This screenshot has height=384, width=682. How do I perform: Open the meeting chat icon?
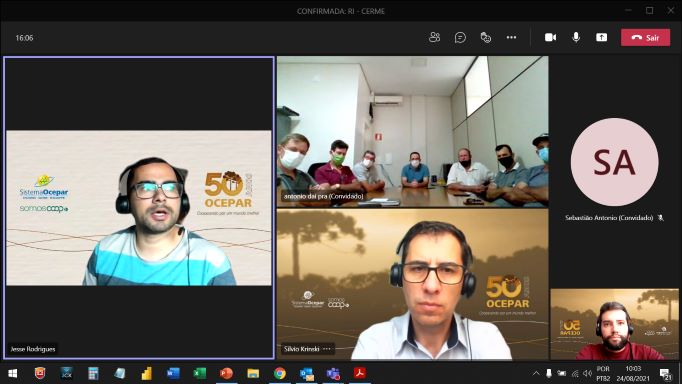pyautogui.click(x=460, y=37)
